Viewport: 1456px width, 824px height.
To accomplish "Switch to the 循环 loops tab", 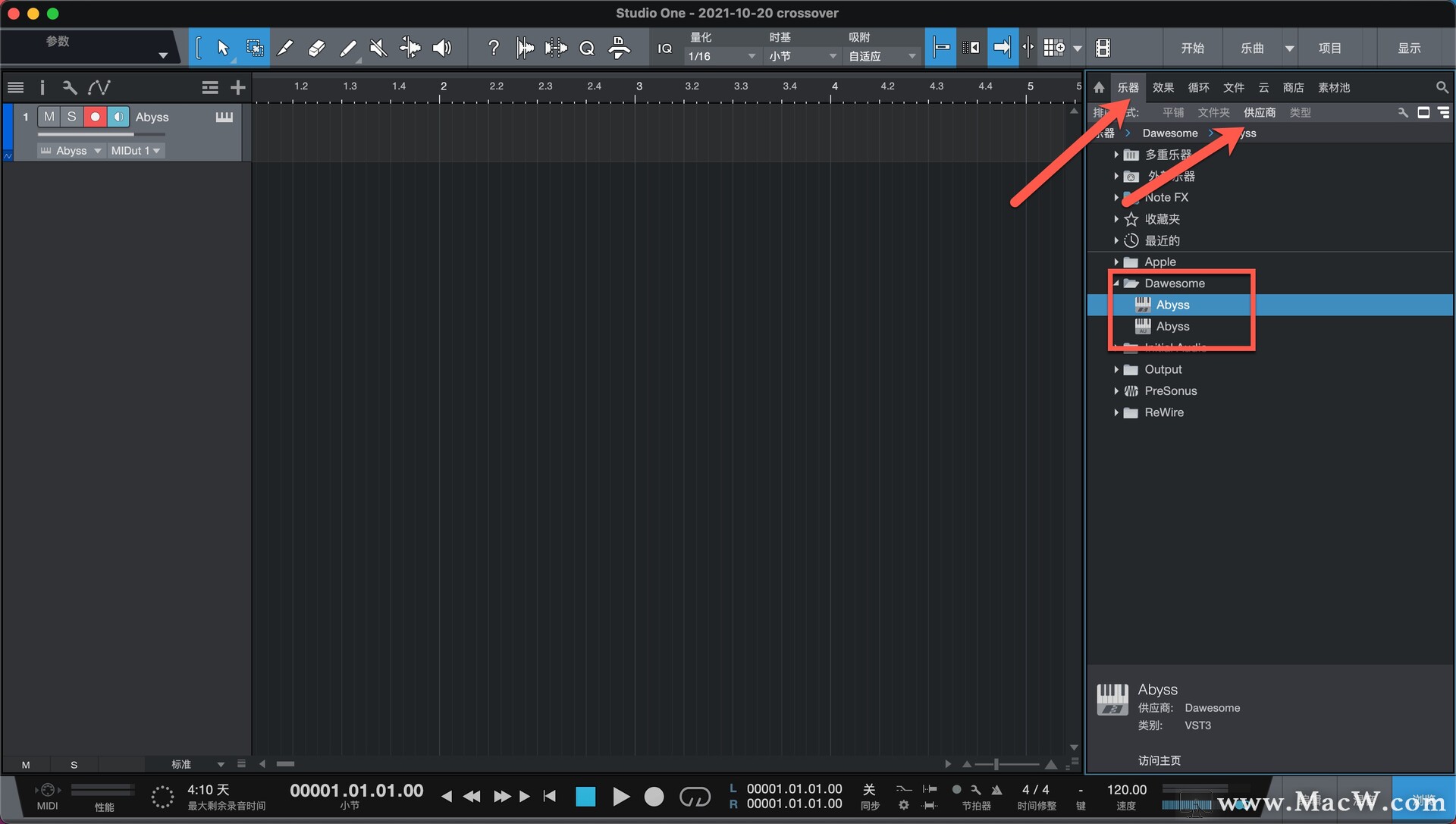I will (1198, 88).
